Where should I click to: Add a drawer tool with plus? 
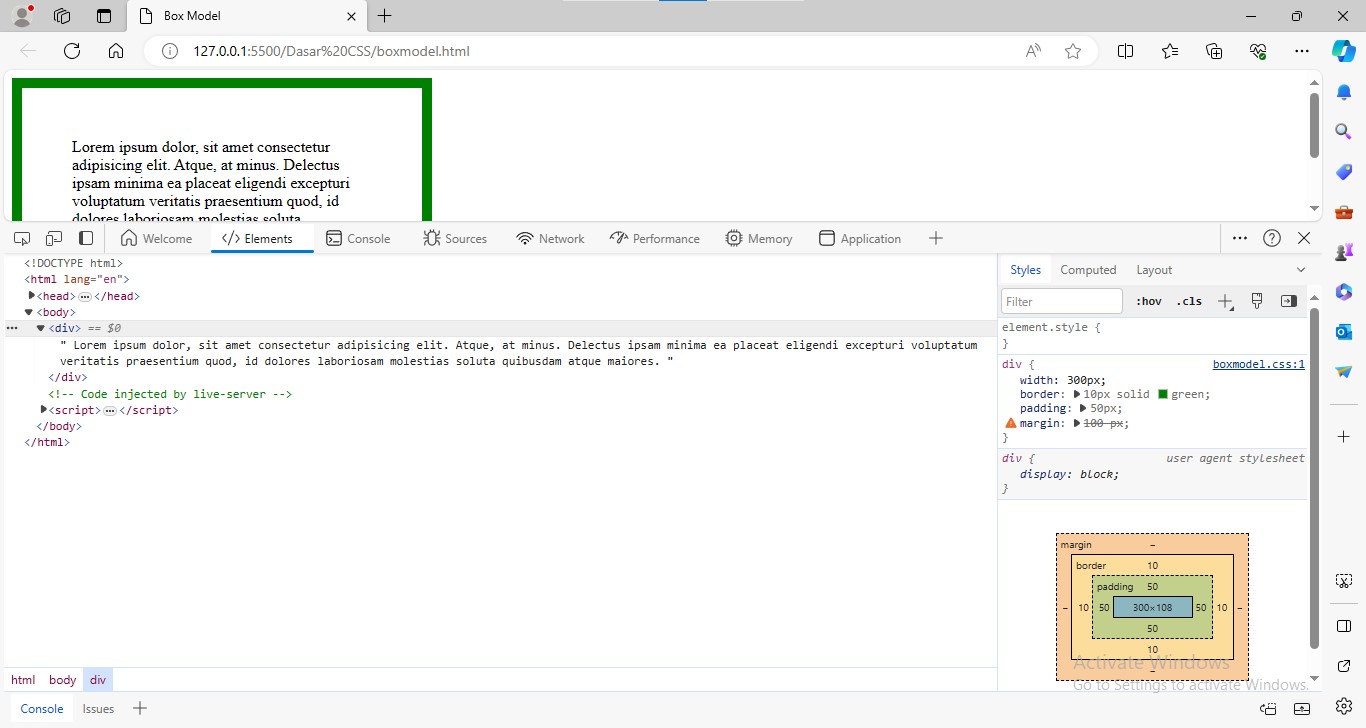(140, 709)
